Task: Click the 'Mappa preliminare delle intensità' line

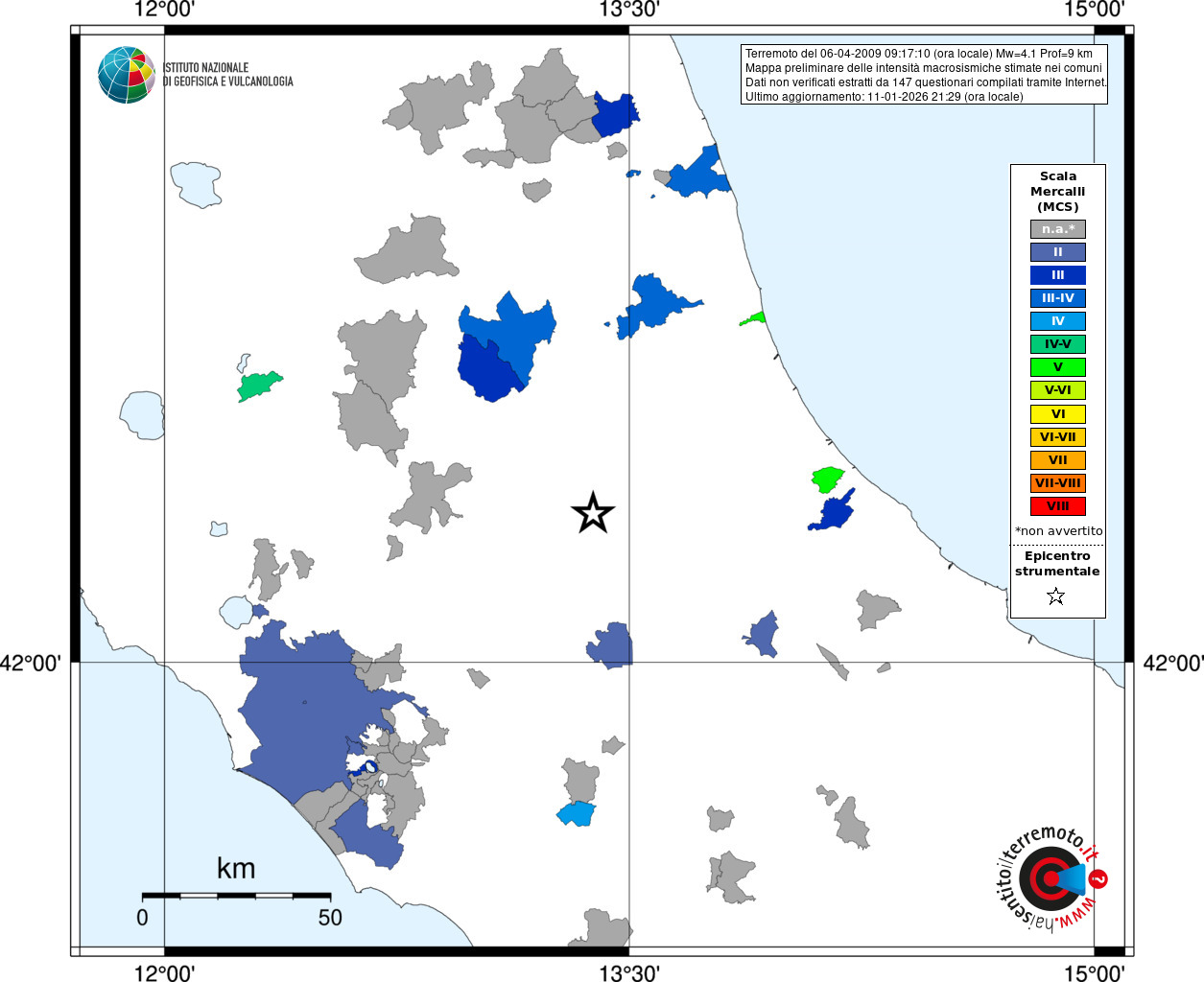Action: click(923, 68)
